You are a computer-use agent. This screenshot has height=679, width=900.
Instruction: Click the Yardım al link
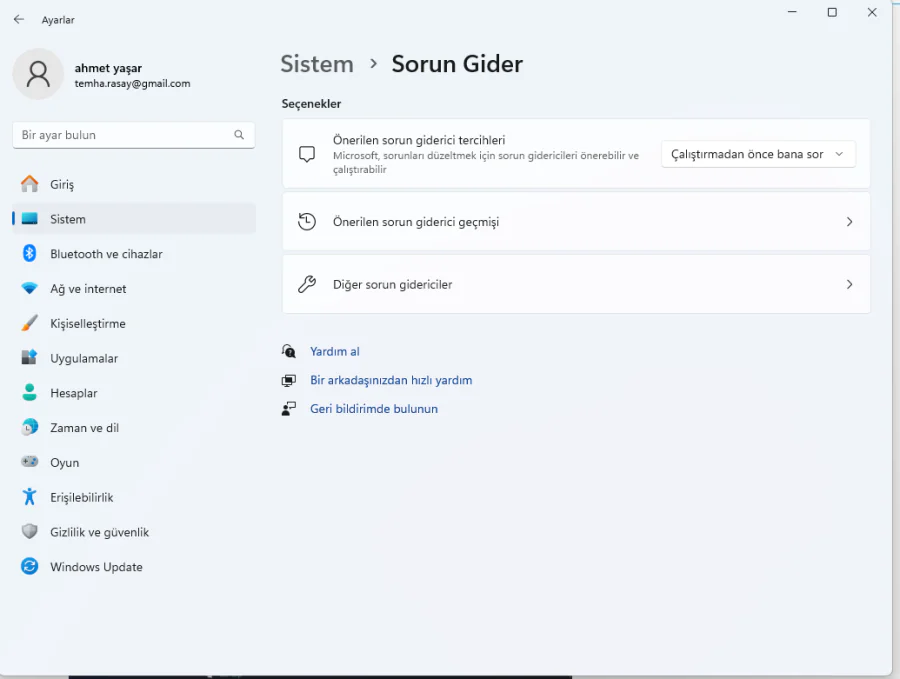point(334,352)
